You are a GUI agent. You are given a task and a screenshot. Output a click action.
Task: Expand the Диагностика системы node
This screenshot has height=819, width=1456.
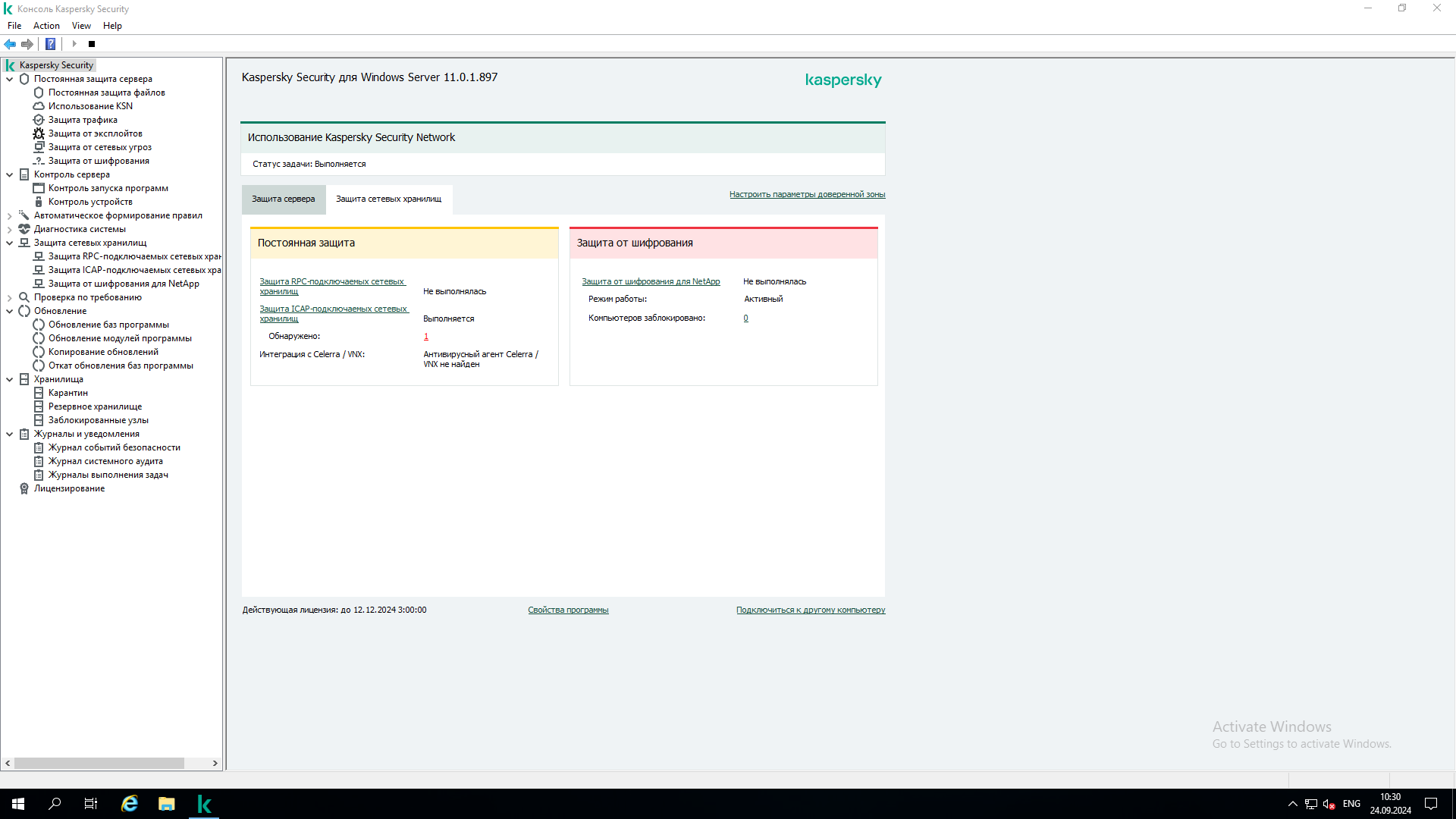coord(10,229)
